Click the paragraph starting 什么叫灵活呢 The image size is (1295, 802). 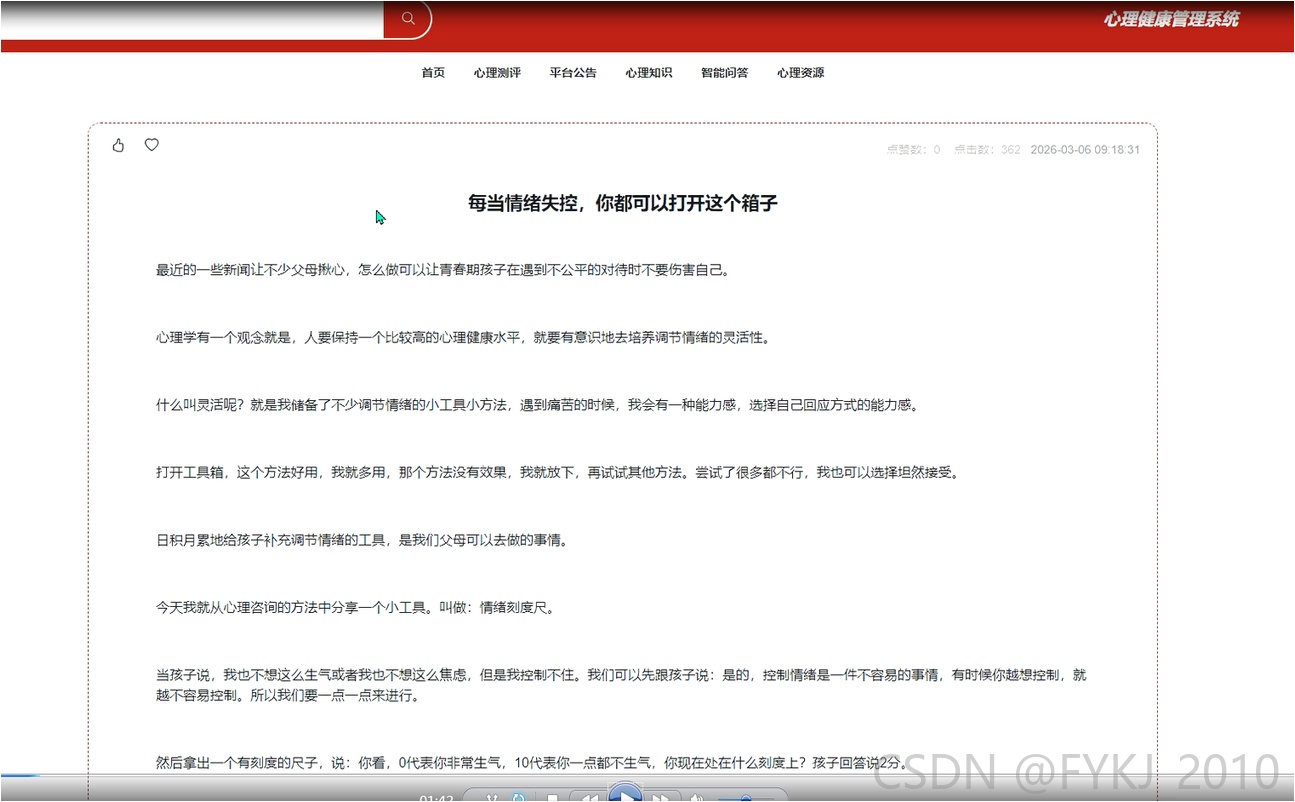537,406
